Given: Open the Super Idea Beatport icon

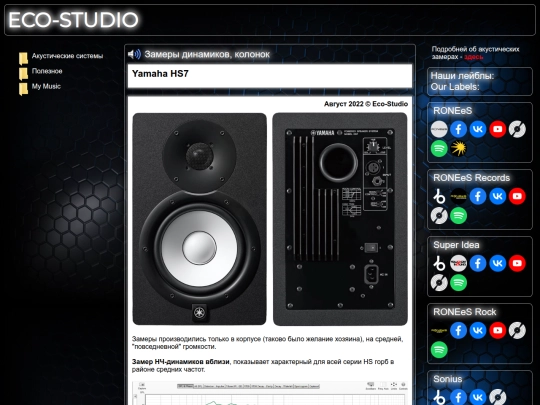Looking at the screenshot, I should (439, 263).
